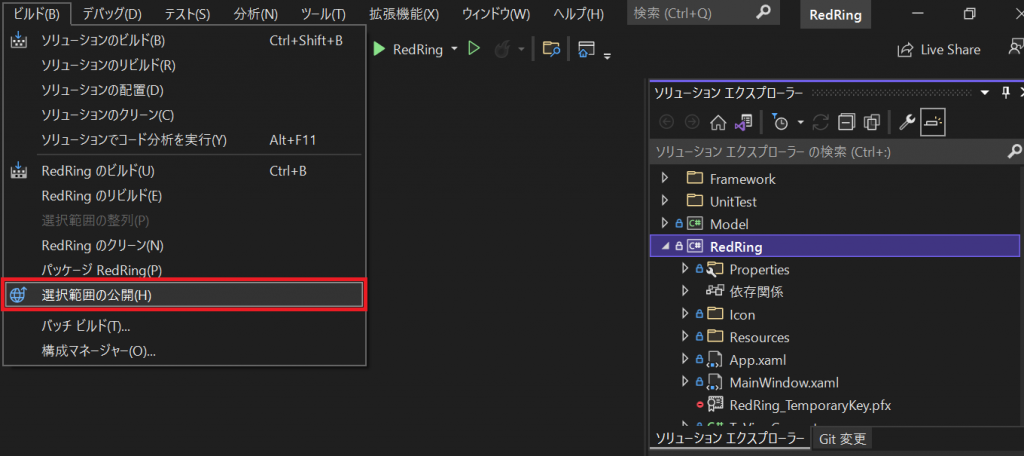Choose ソリューションの配置(D) menu item
1024x456 pixels.
184,90
